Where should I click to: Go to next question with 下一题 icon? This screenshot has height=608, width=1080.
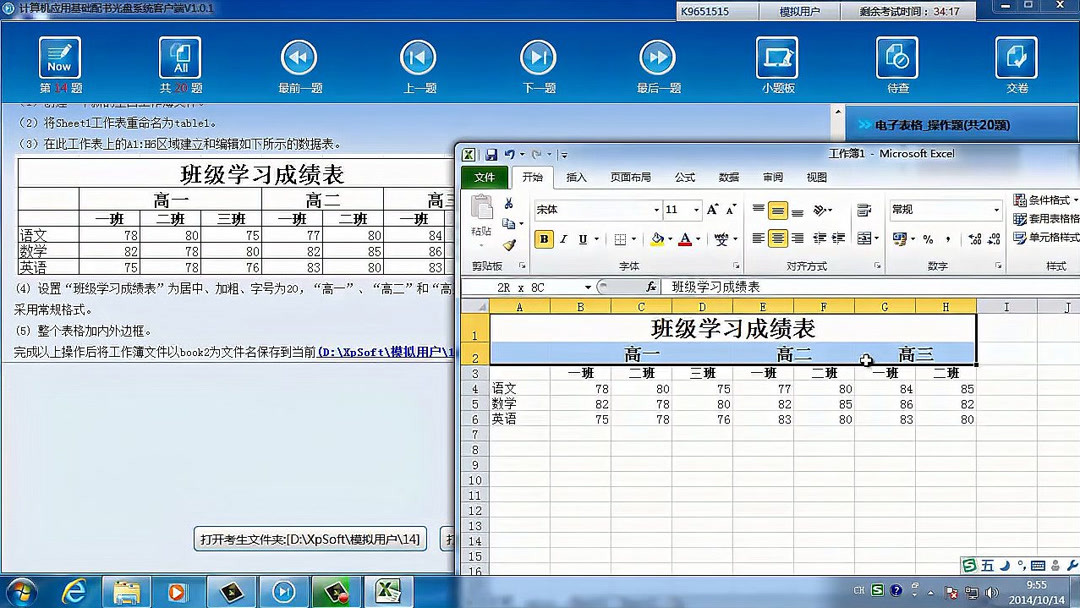click(x=538, y=57)
